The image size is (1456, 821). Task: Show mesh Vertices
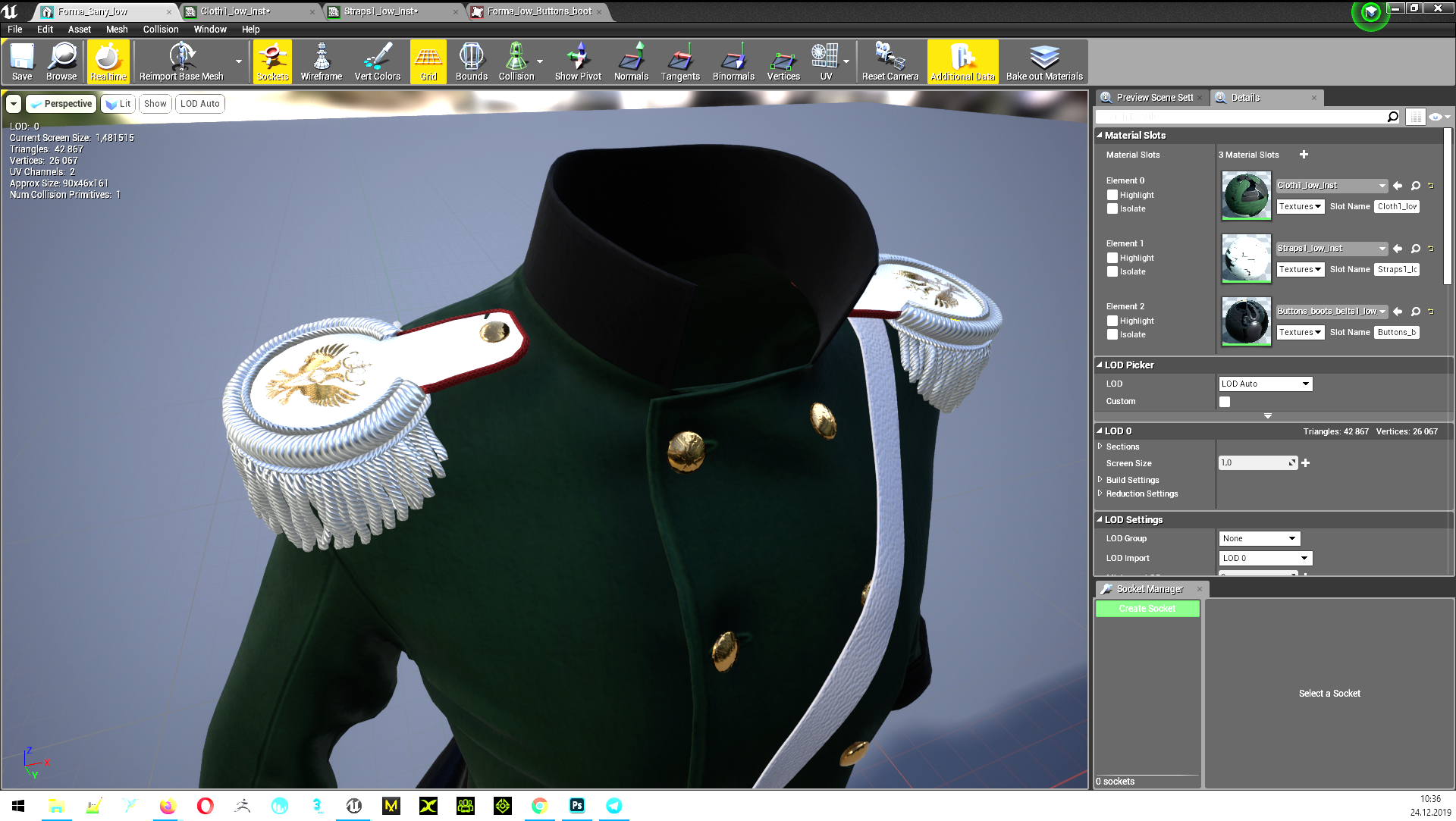pos(783,61)
